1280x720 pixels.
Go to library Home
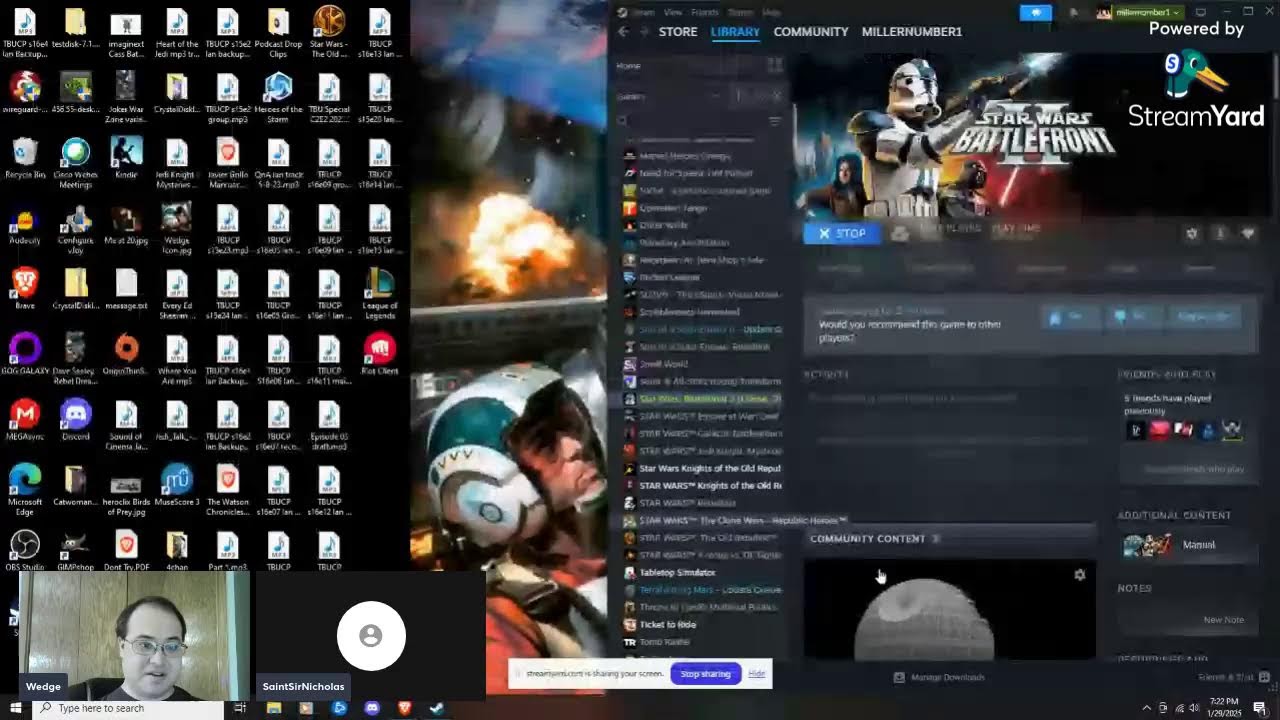[628, 66]
